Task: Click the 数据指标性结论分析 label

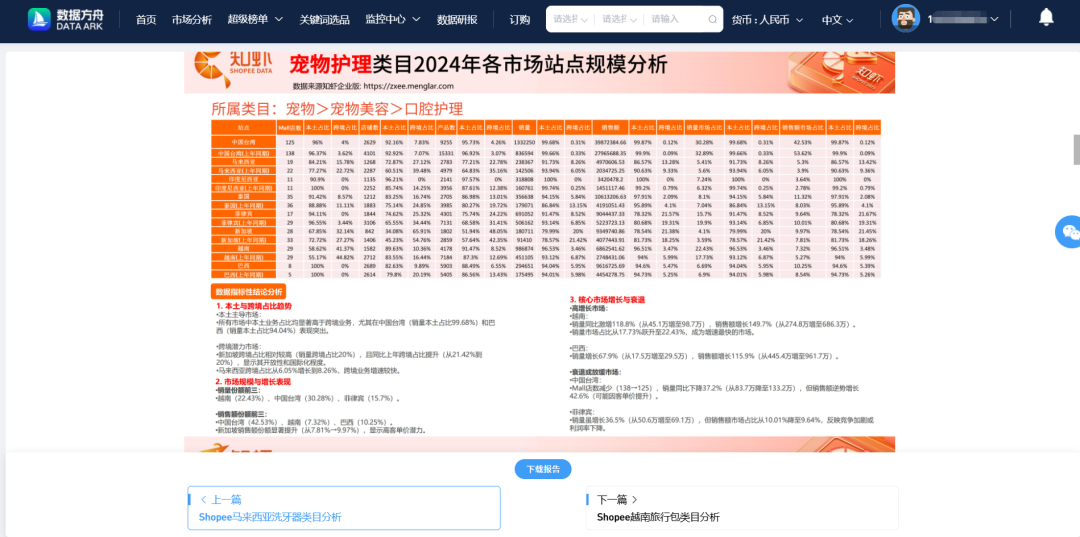Action: (247, 292)
